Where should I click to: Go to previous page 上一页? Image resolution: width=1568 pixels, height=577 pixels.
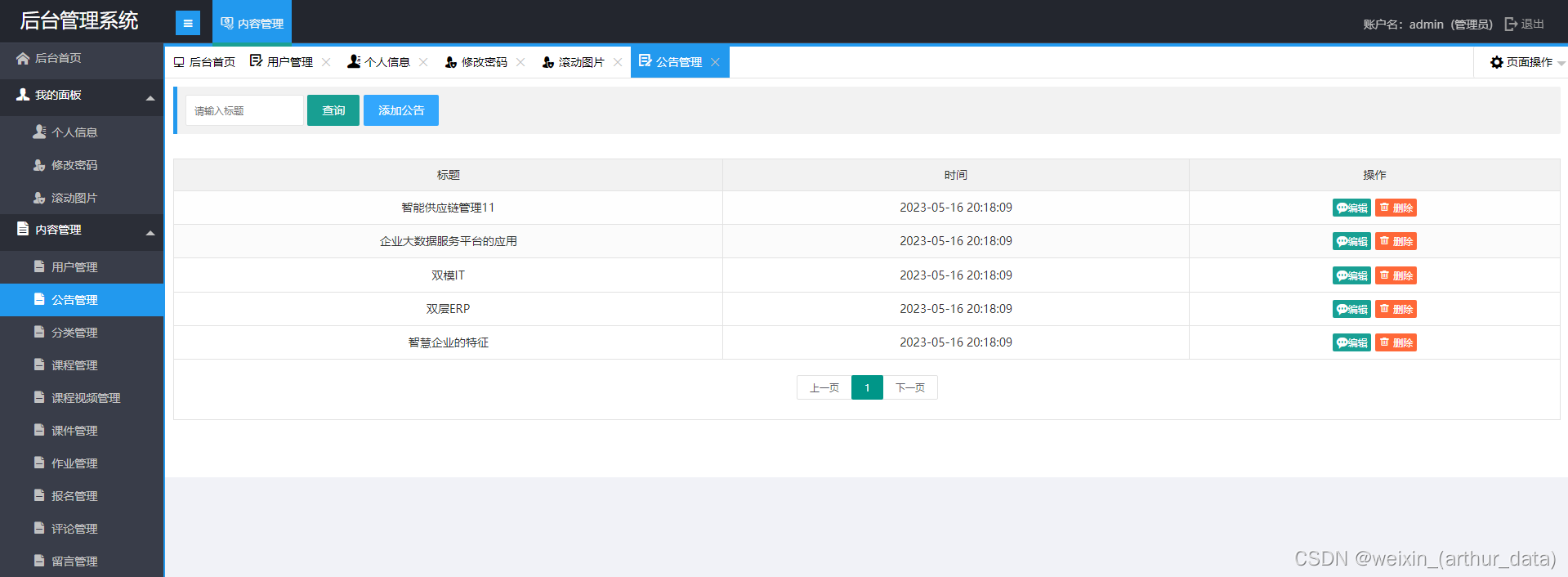coord(824,387)
